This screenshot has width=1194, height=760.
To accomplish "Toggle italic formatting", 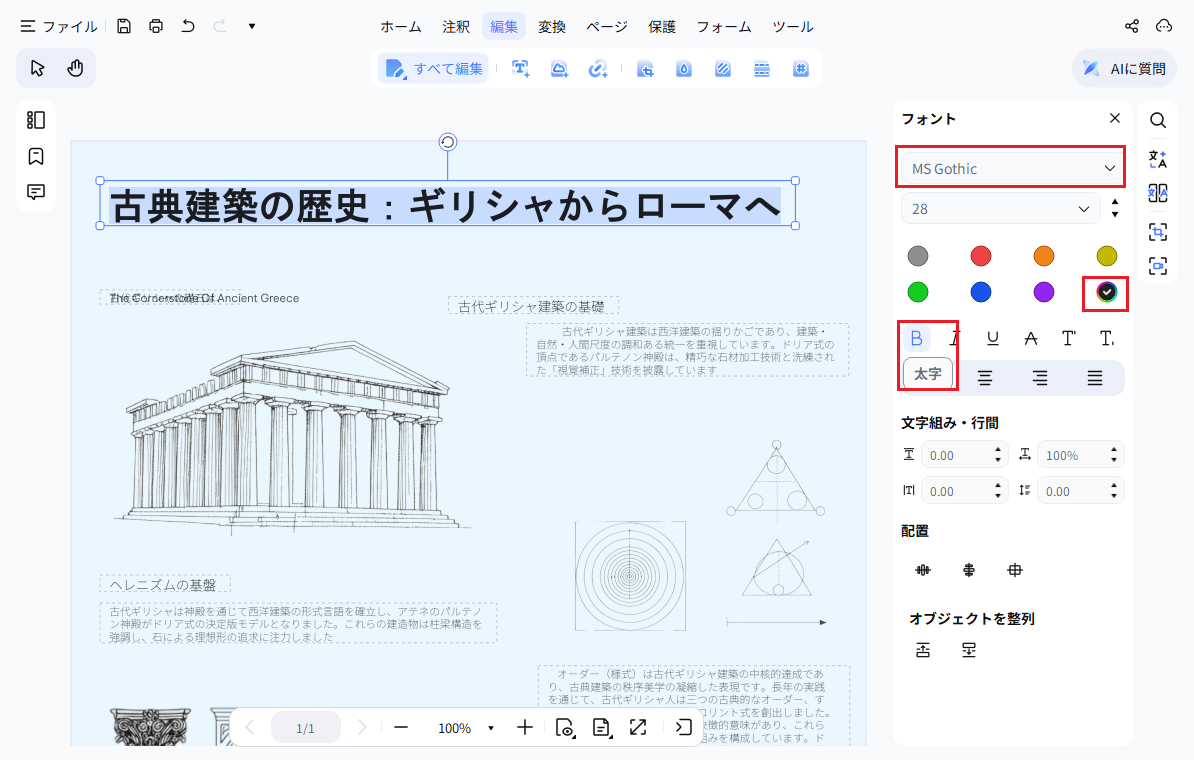I will tap(954, 338).
